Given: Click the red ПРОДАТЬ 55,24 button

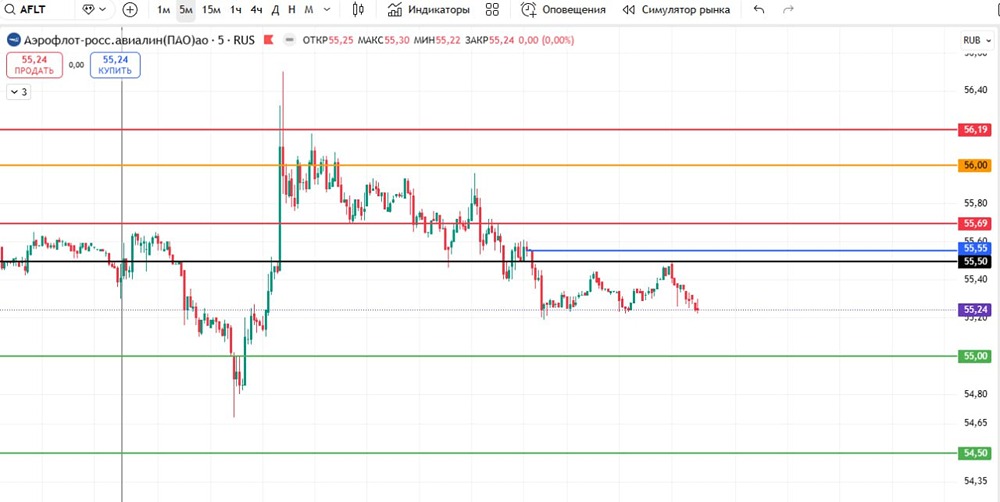Looking at the screenshot, I should click(35, 65).
